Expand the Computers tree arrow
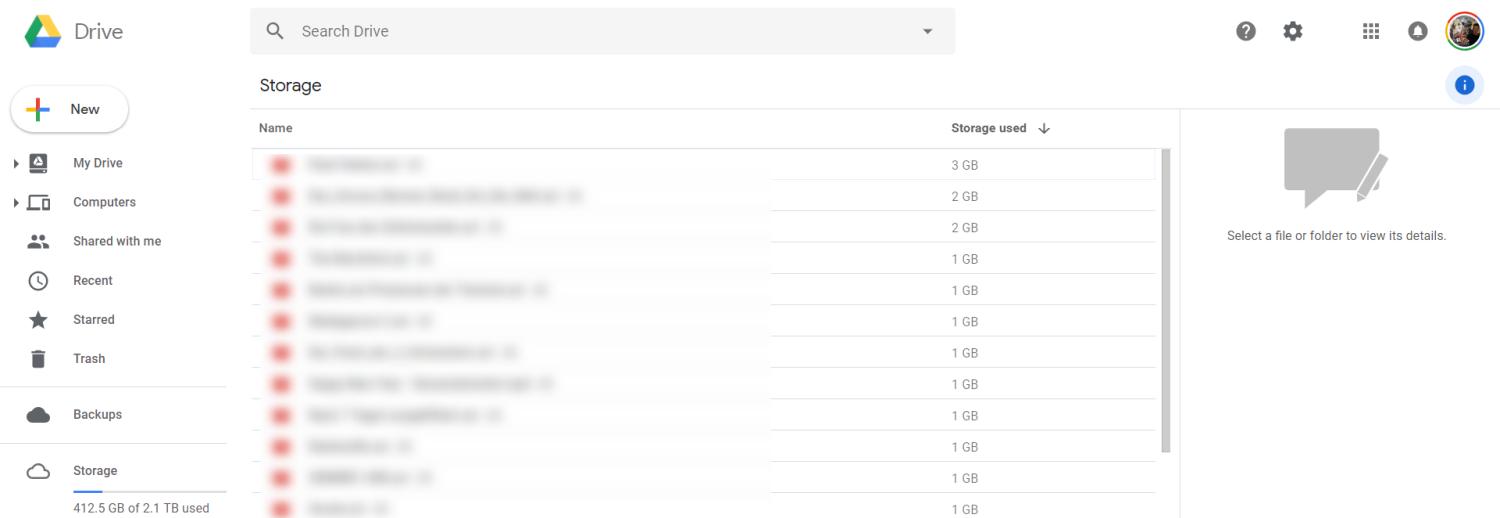Screen dimensions: 1500x518 click(x=16, y=203)
